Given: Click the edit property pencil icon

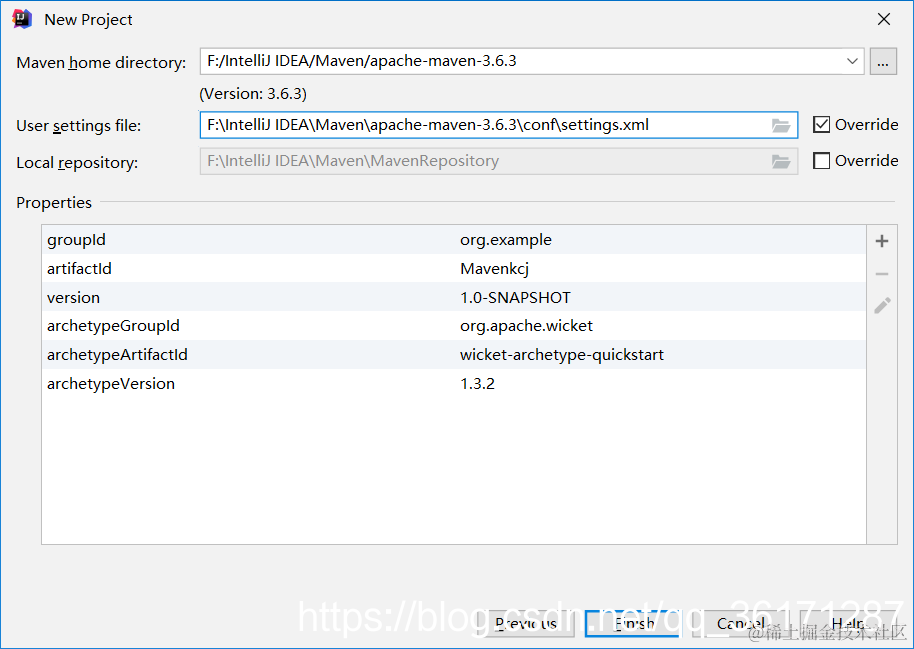Looking at the screenshot, I should click(x=882, y=306).
